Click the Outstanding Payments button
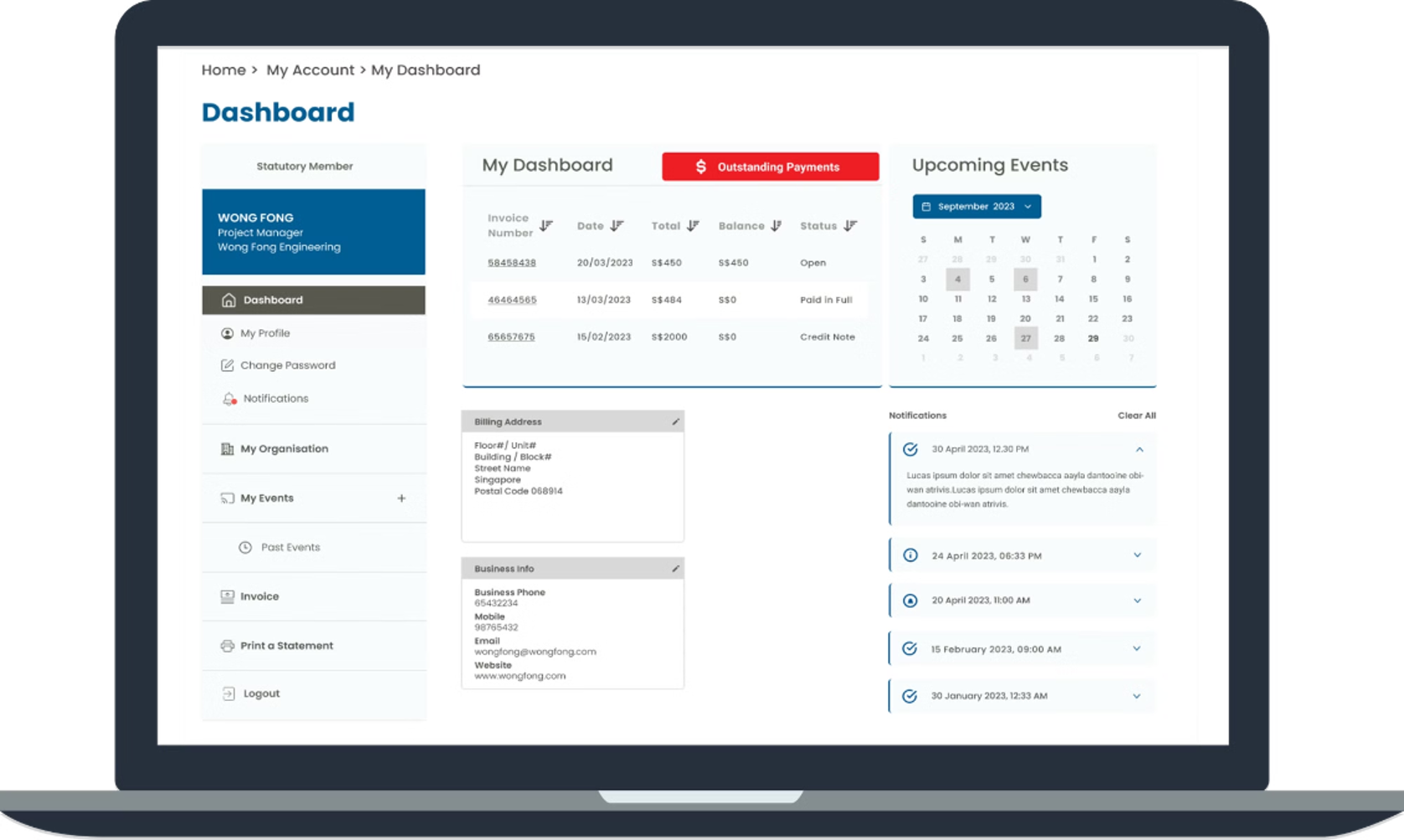This screenshot has height=840, width=1404. (x=770, y=167)
